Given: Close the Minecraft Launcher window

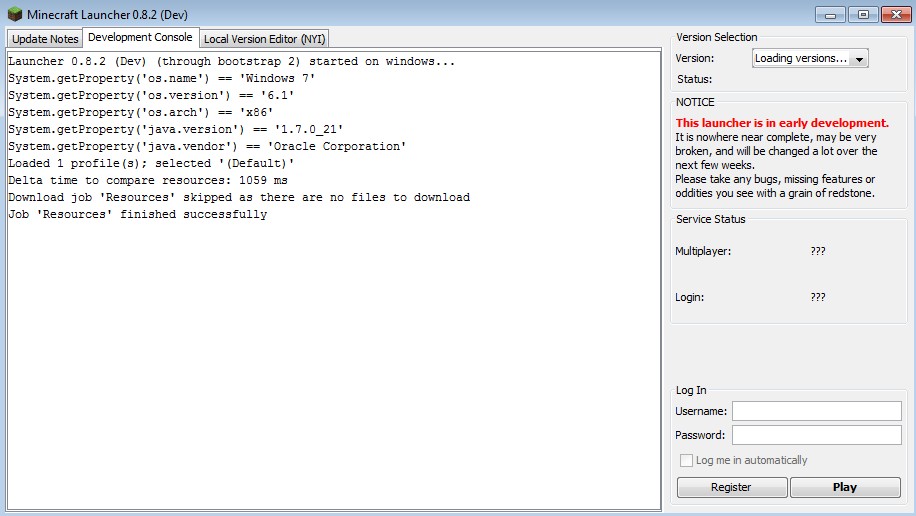Looking at the screenshot, I should (x=896, y=15).
